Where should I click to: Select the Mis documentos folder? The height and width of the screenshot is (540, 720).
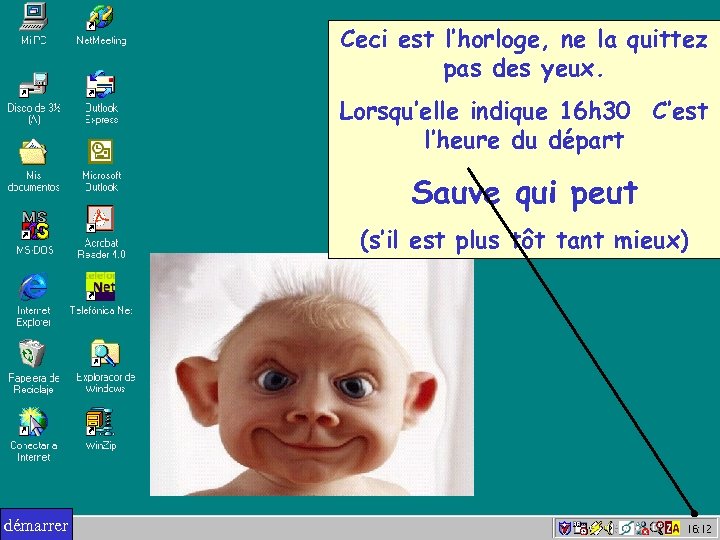(x=33, y=165)
